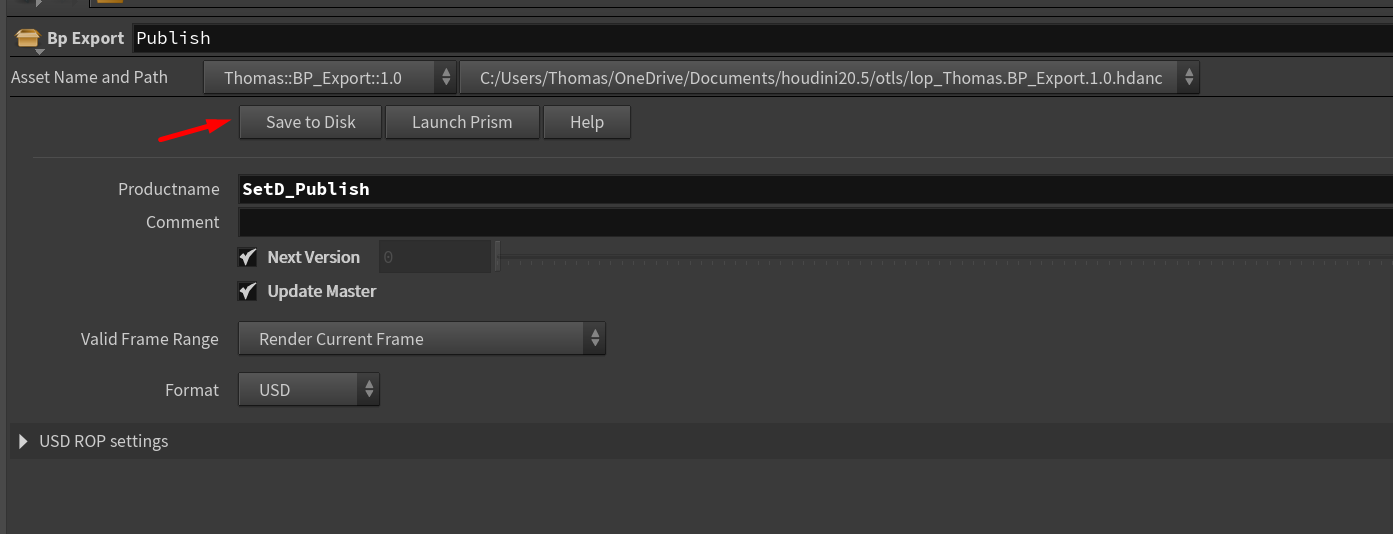Toggle the Update Master checkbox
The height and width of the screenshot is (534, 1393).
[x=248, y=292]
